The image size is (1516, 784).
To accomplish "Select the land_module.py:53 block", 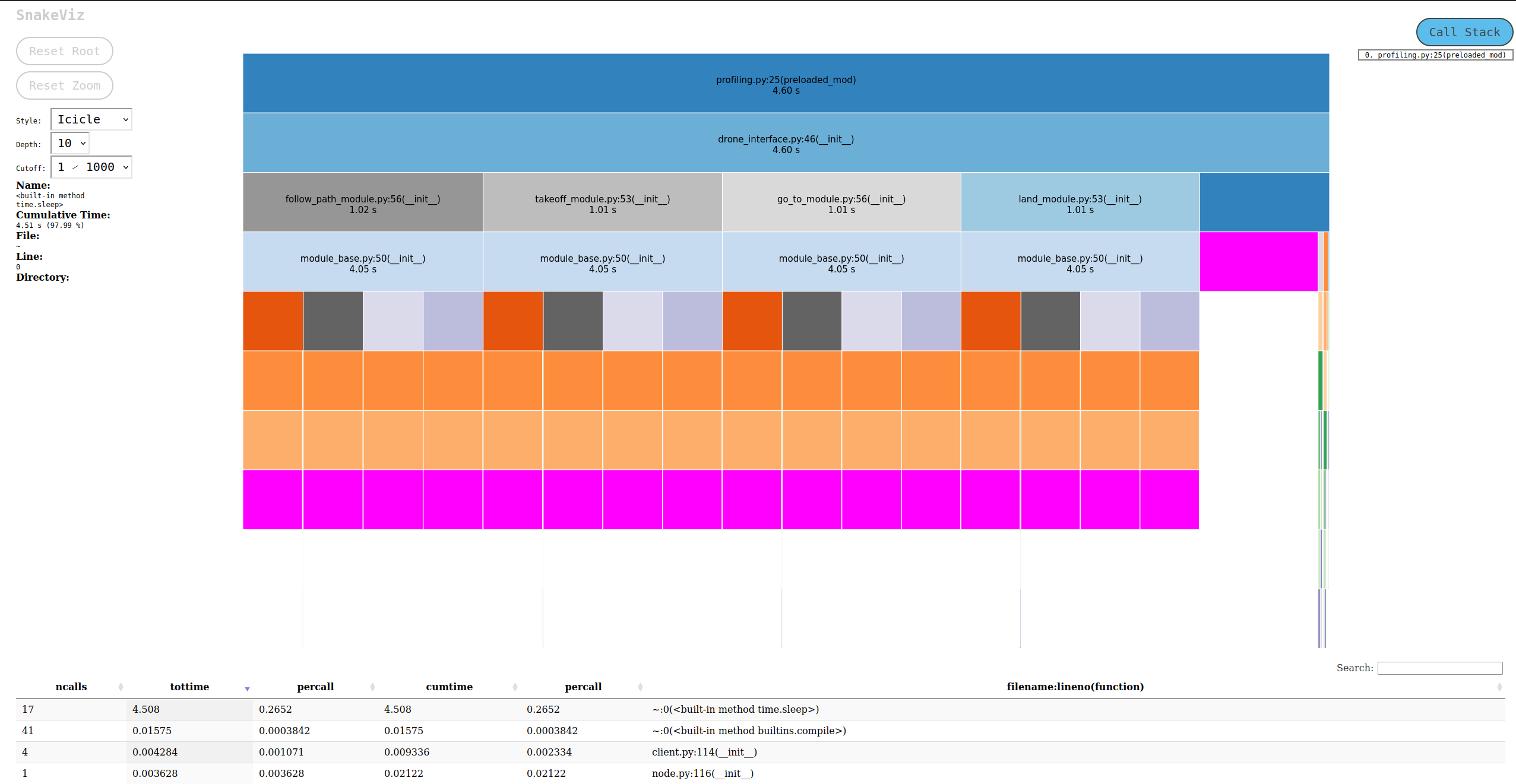I will tap(1080, 202).
